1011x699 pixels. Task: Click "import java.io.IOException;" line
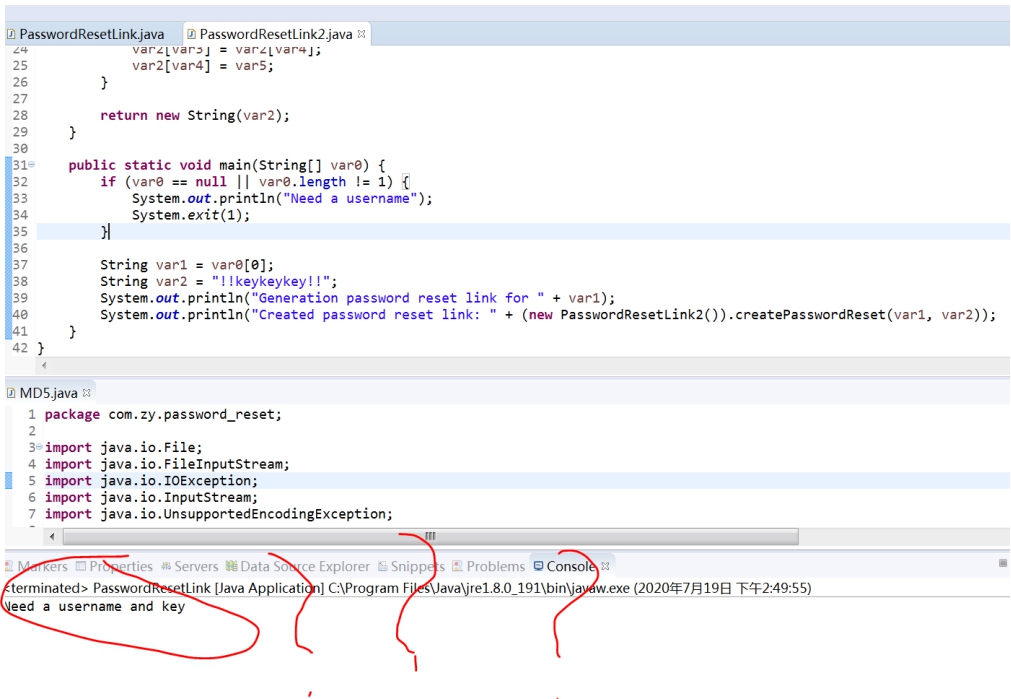(x=151, y=480)
